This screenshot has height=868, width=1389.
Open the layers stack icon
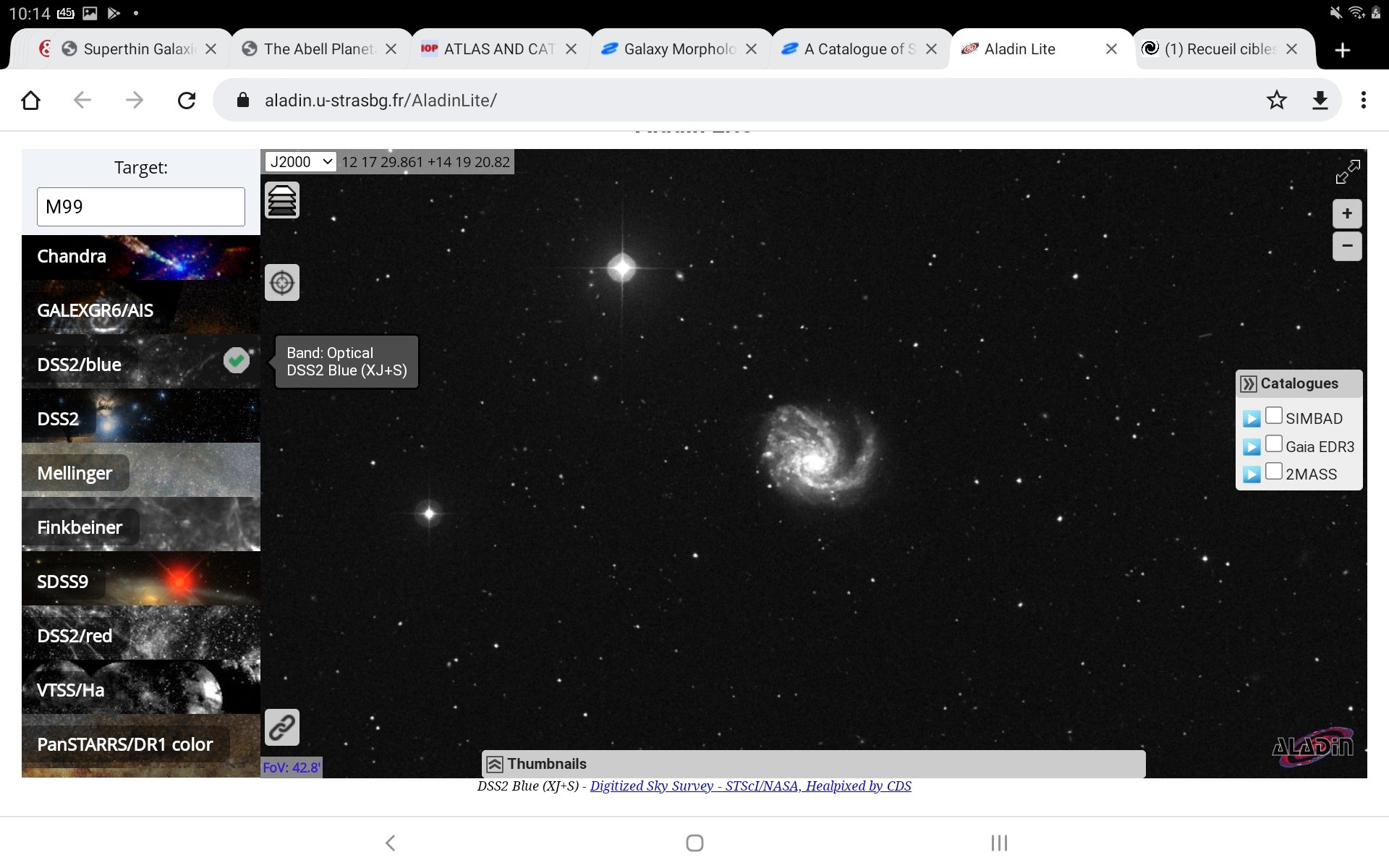point(282,200)
